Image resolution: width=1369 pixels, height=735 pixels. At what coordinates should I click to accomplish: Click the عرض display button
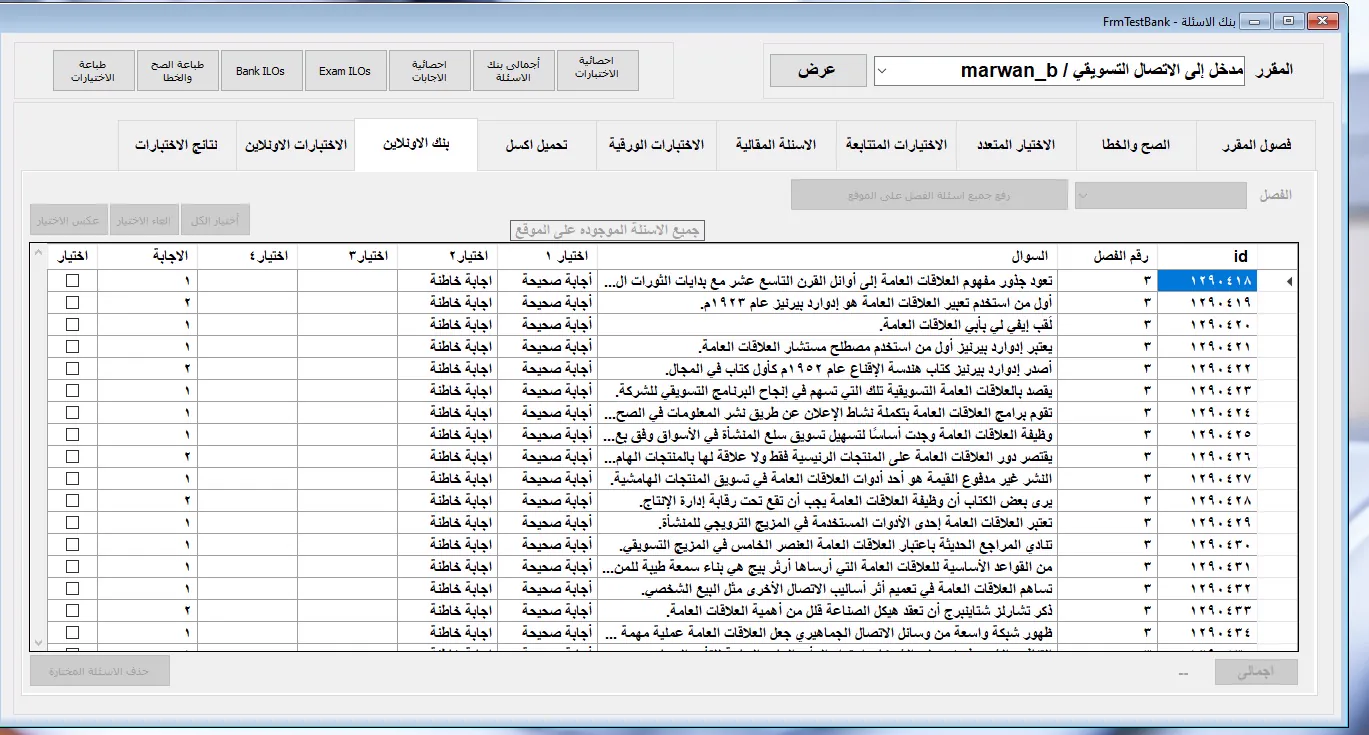pos(817,71)
